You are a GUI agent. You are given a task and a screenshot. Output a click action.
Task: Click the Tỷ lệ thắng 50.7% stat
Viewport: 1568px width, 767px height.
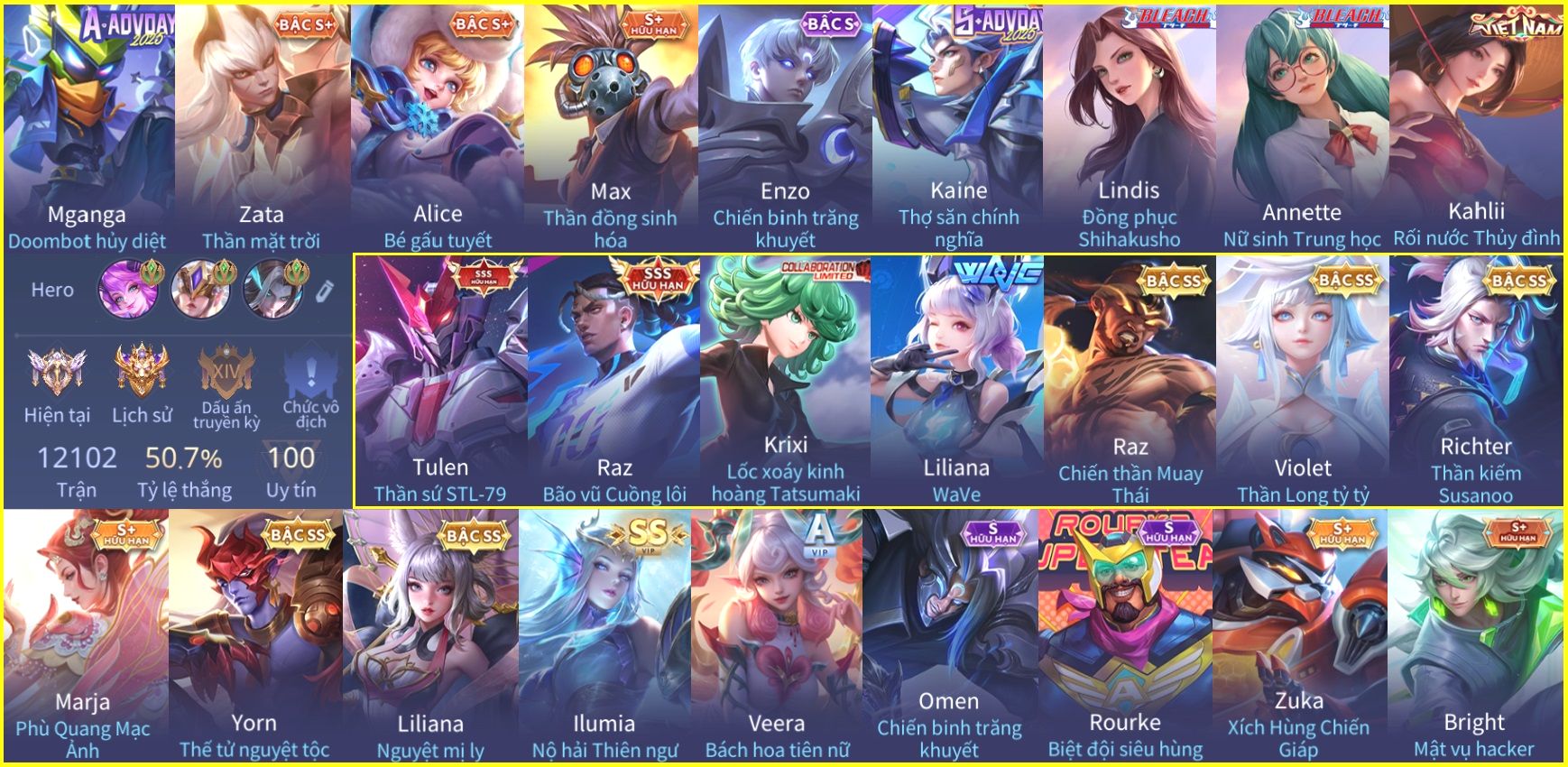pyautogui.click(x=184, y=472)
